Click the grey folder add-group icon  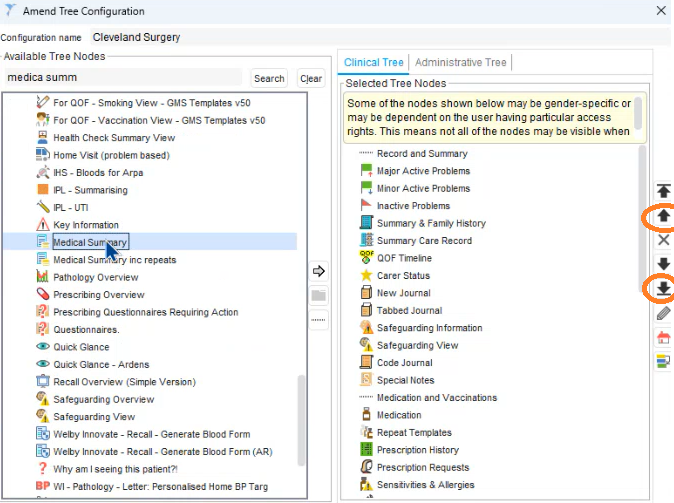[319, 295]
